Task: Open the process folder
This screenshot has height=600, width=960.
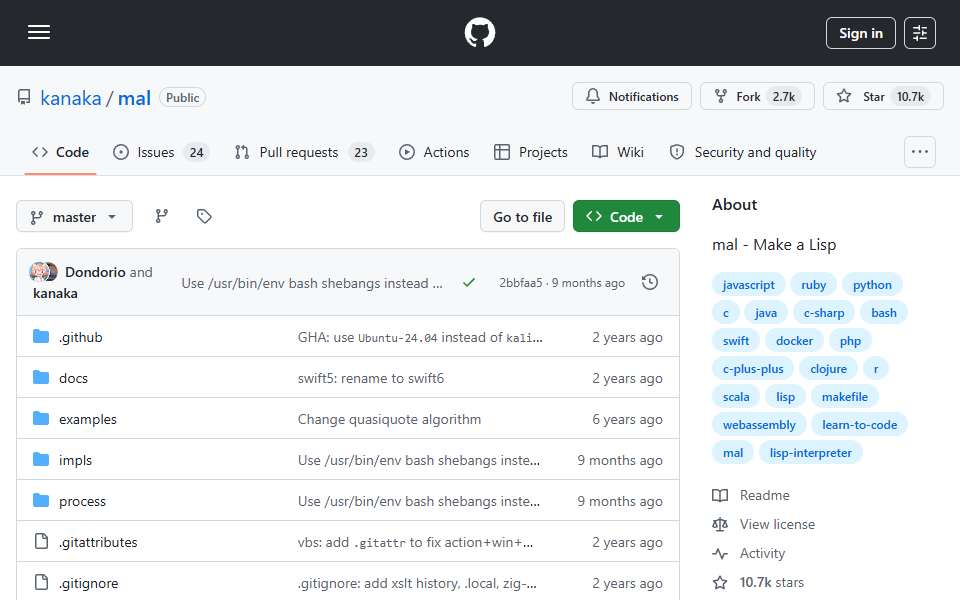Action: 82,501
